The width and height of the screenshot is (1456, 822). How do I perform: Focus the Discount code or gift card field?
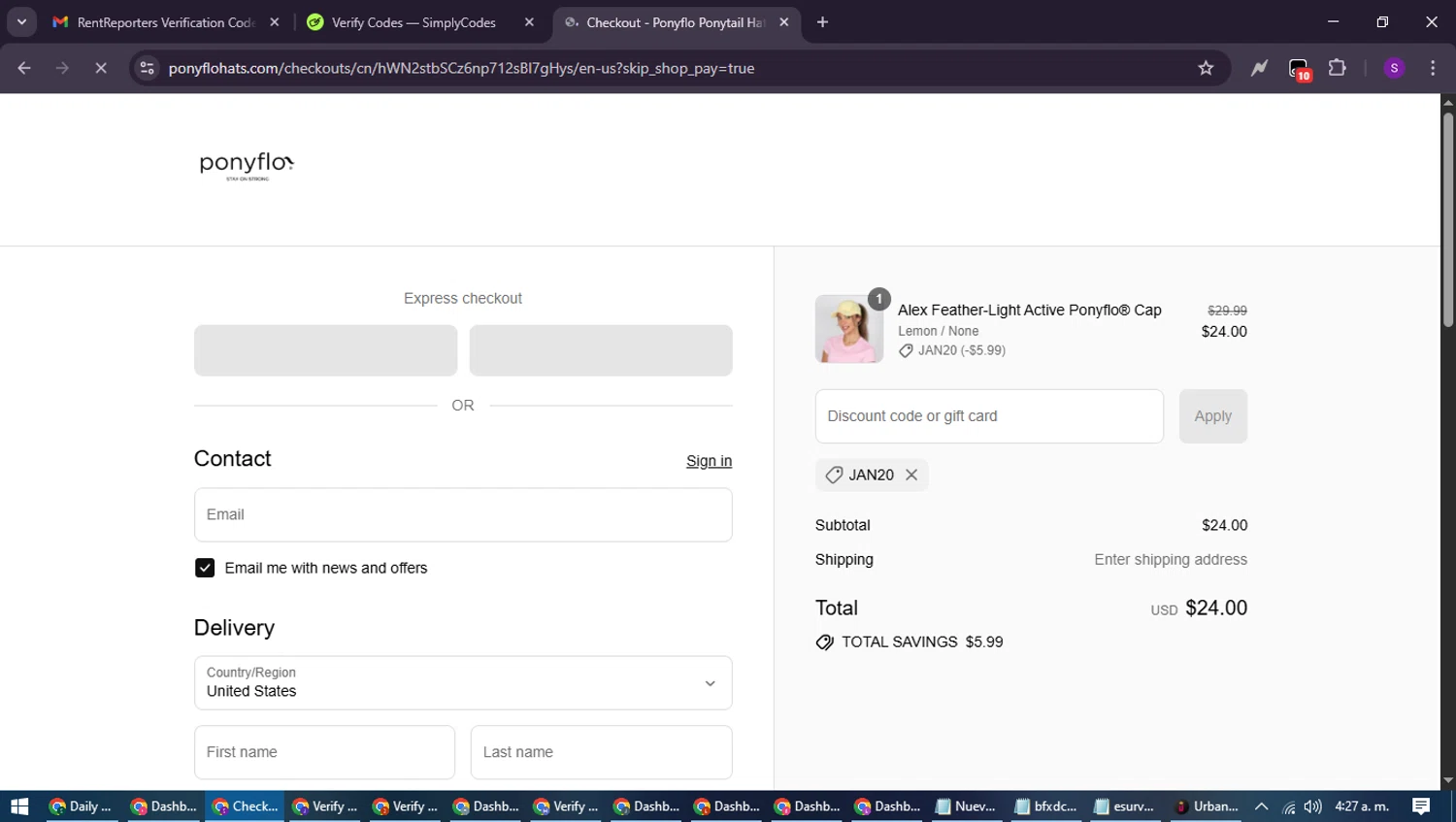[989, 416]
